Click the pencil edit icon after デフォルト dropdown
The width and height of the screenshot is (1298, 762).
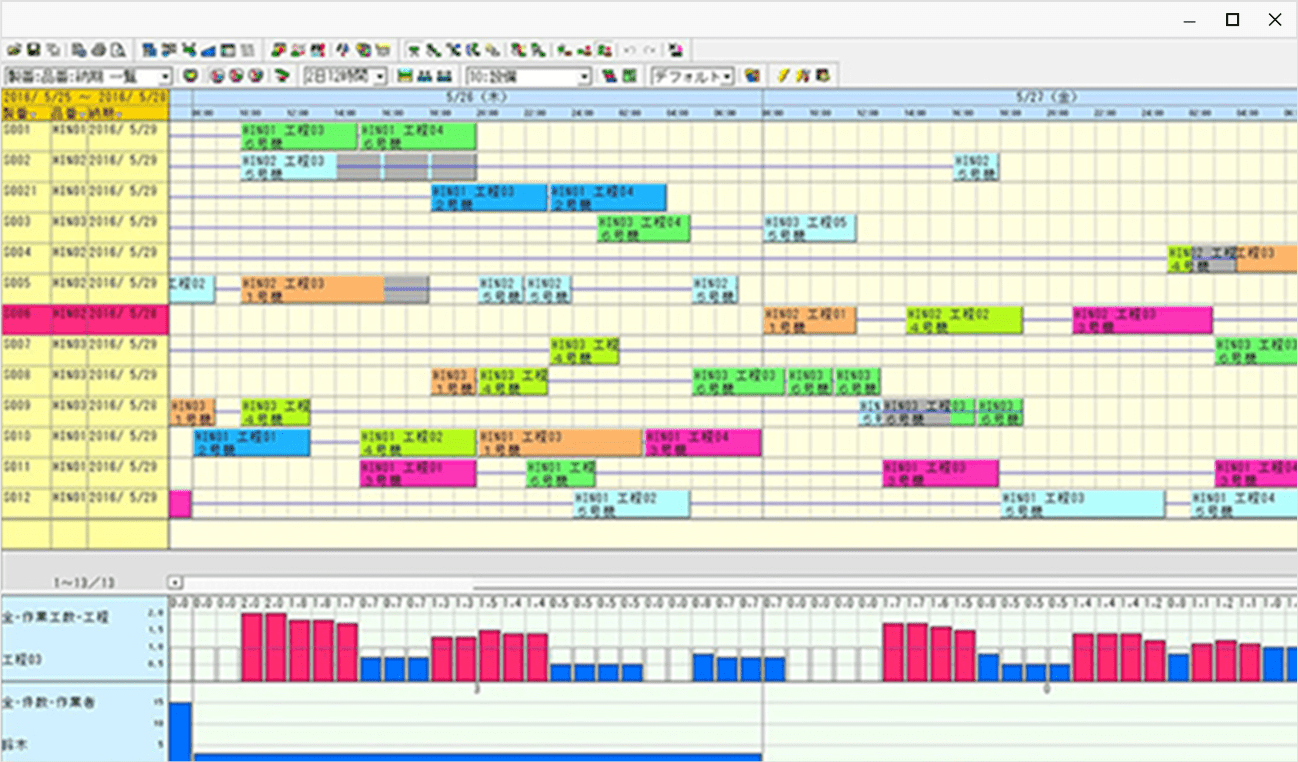click(x=784, y=76)
